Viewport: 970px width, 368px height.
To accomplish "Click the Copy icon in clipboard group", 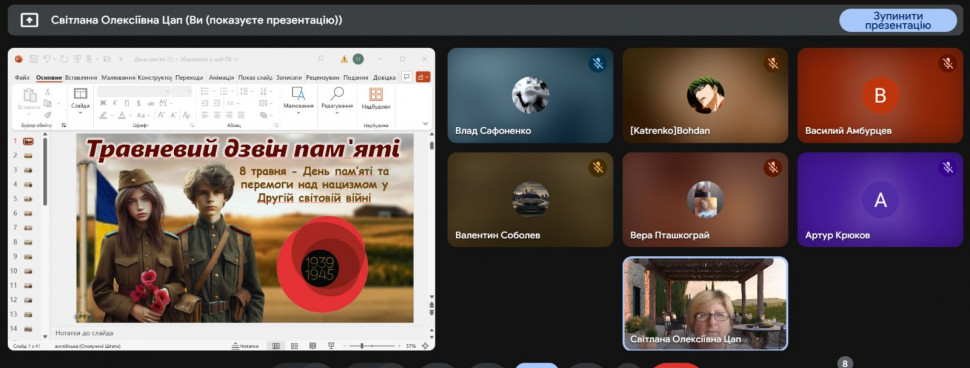I will (47, 103).
